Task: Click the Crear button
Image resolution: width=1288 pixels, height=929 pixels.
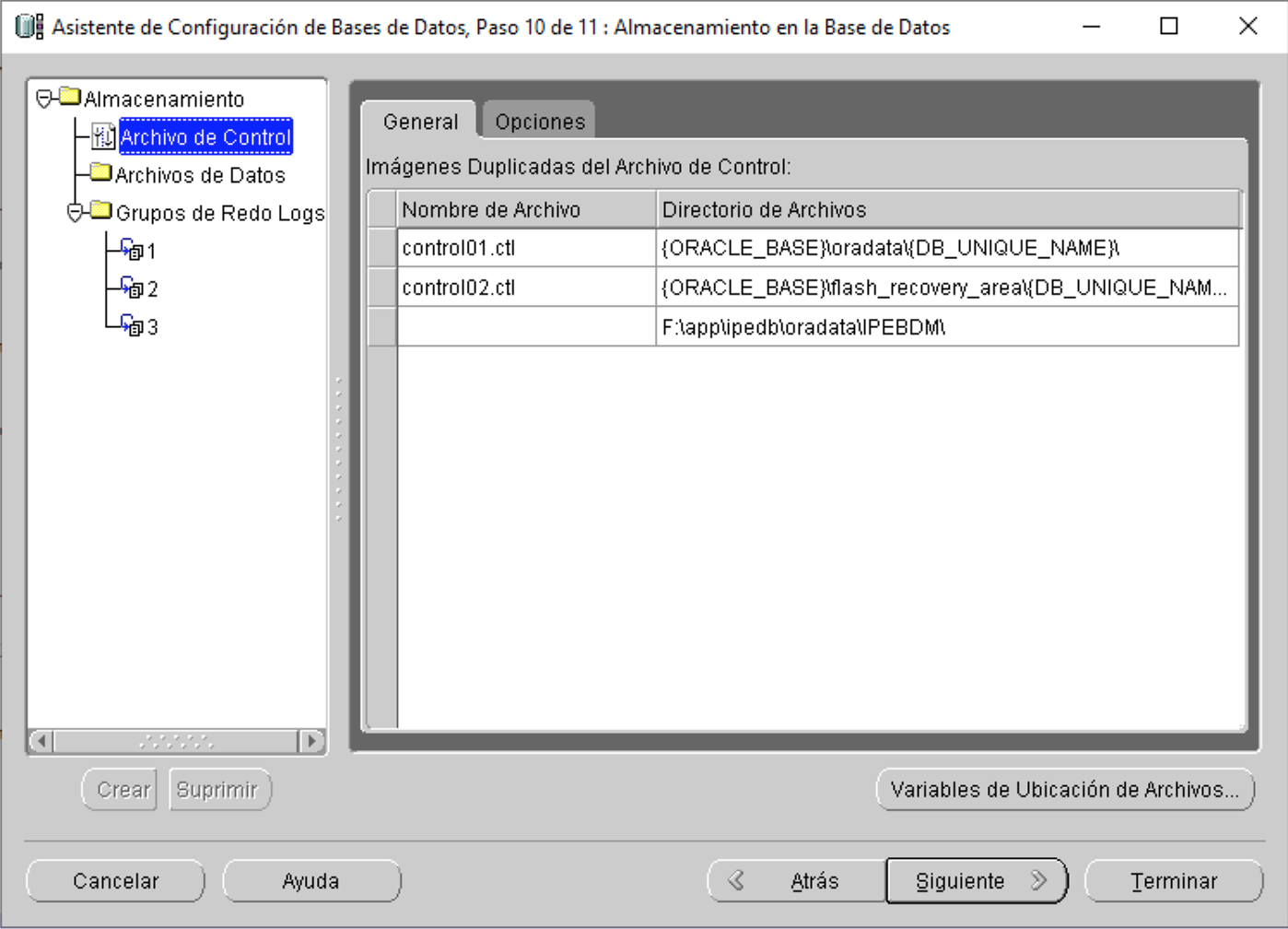Action: [119, 789]
